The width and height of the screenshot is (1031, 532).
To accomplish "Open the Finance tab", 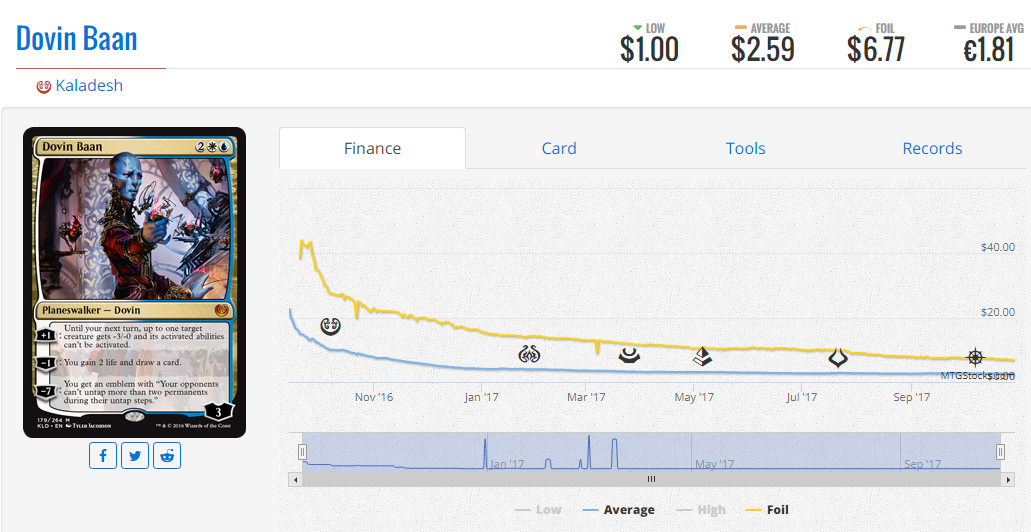I will [372, 148].
